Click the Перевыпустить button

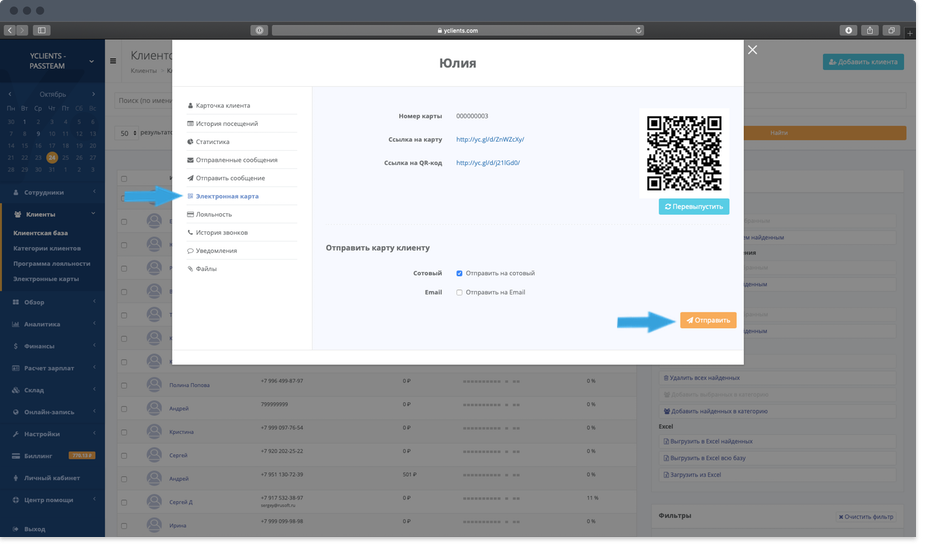[694, 207]
